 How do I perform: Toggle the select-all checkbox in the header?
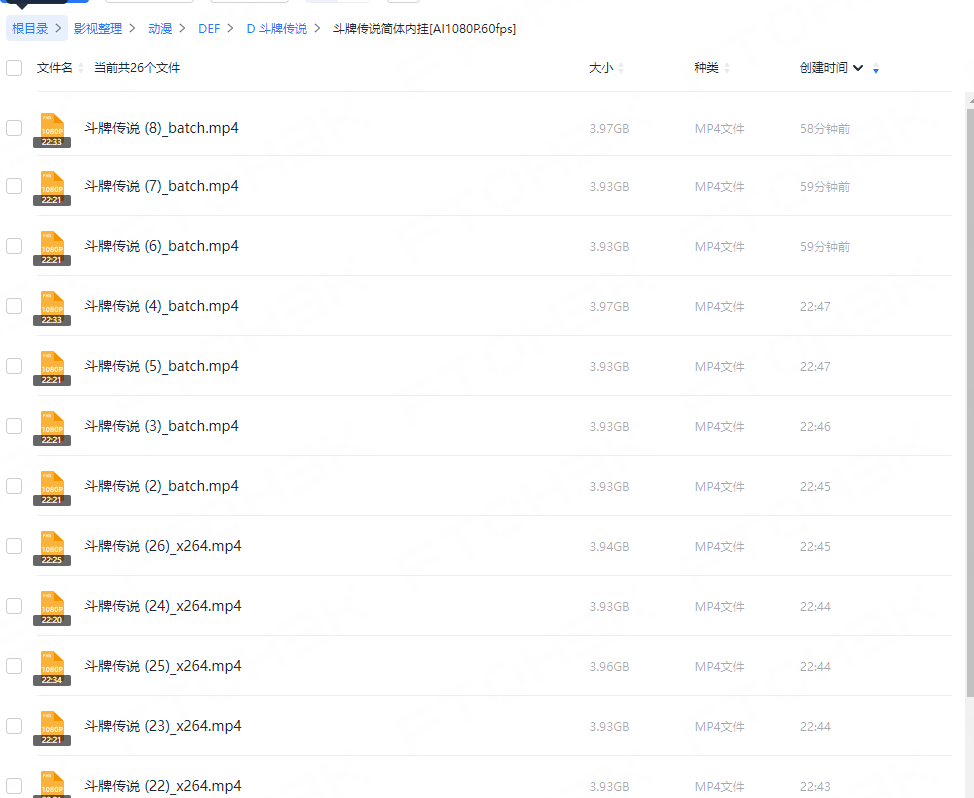14,68
